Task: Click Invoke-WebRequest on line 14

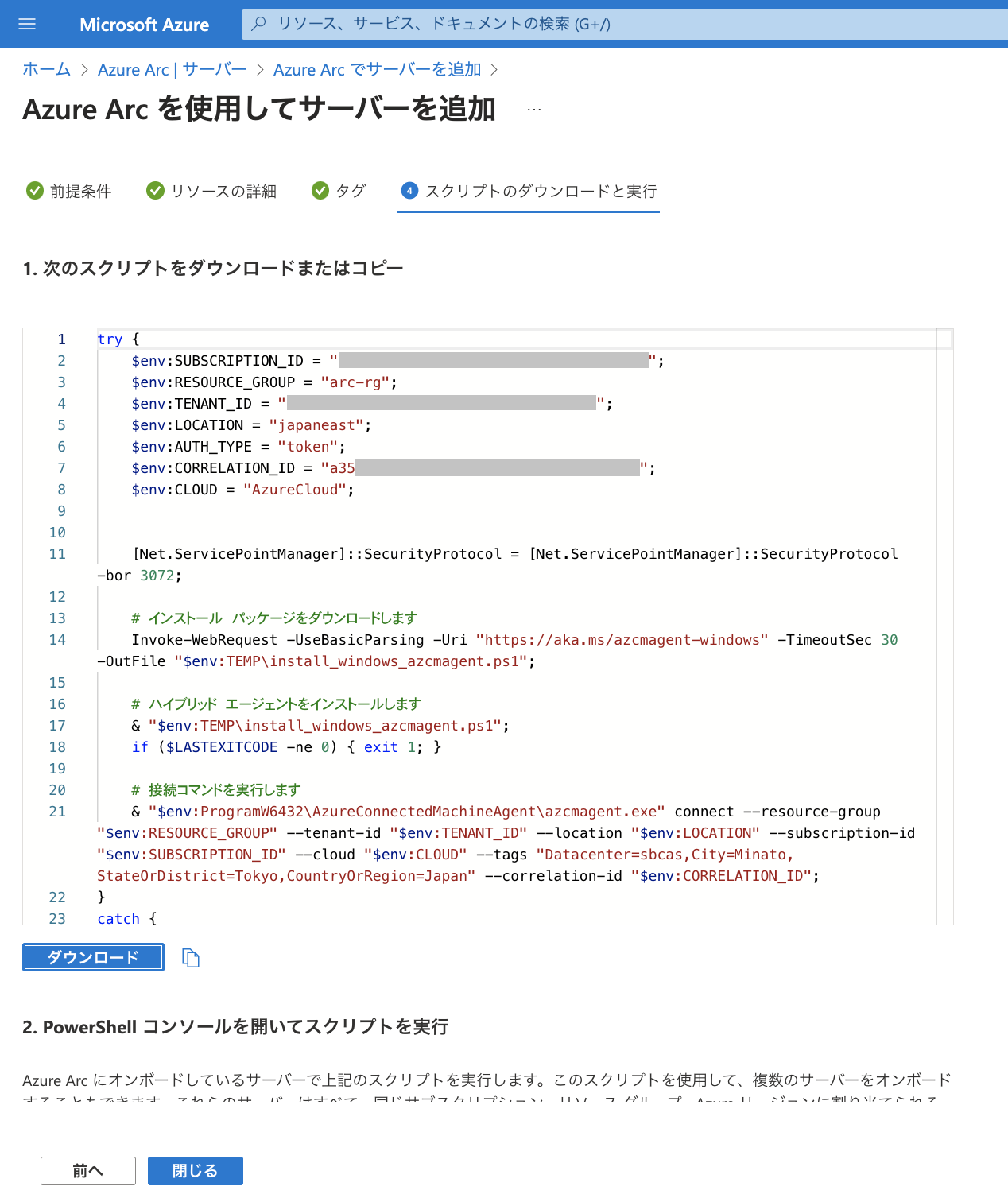Action: coord(204,640)
